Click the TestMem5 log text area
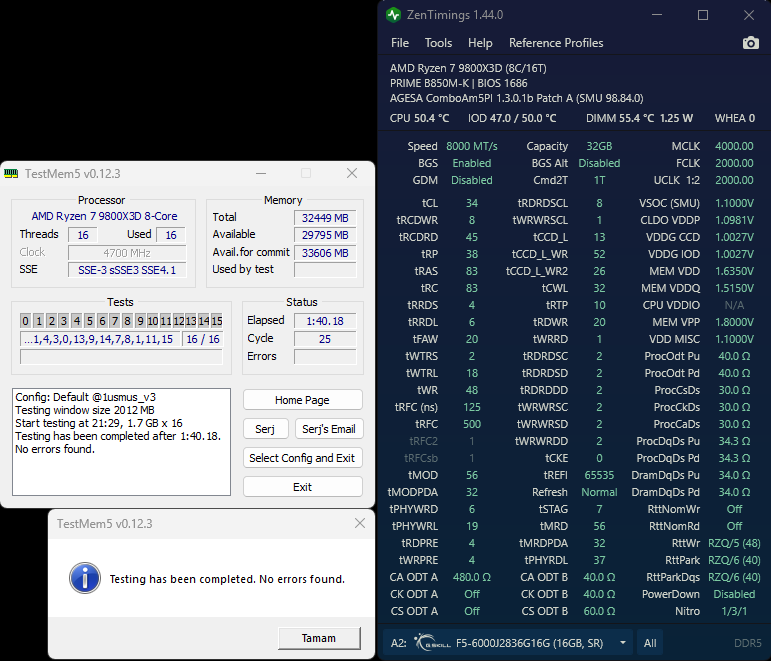Screen dimensions: 771x661 click(121, 442)
